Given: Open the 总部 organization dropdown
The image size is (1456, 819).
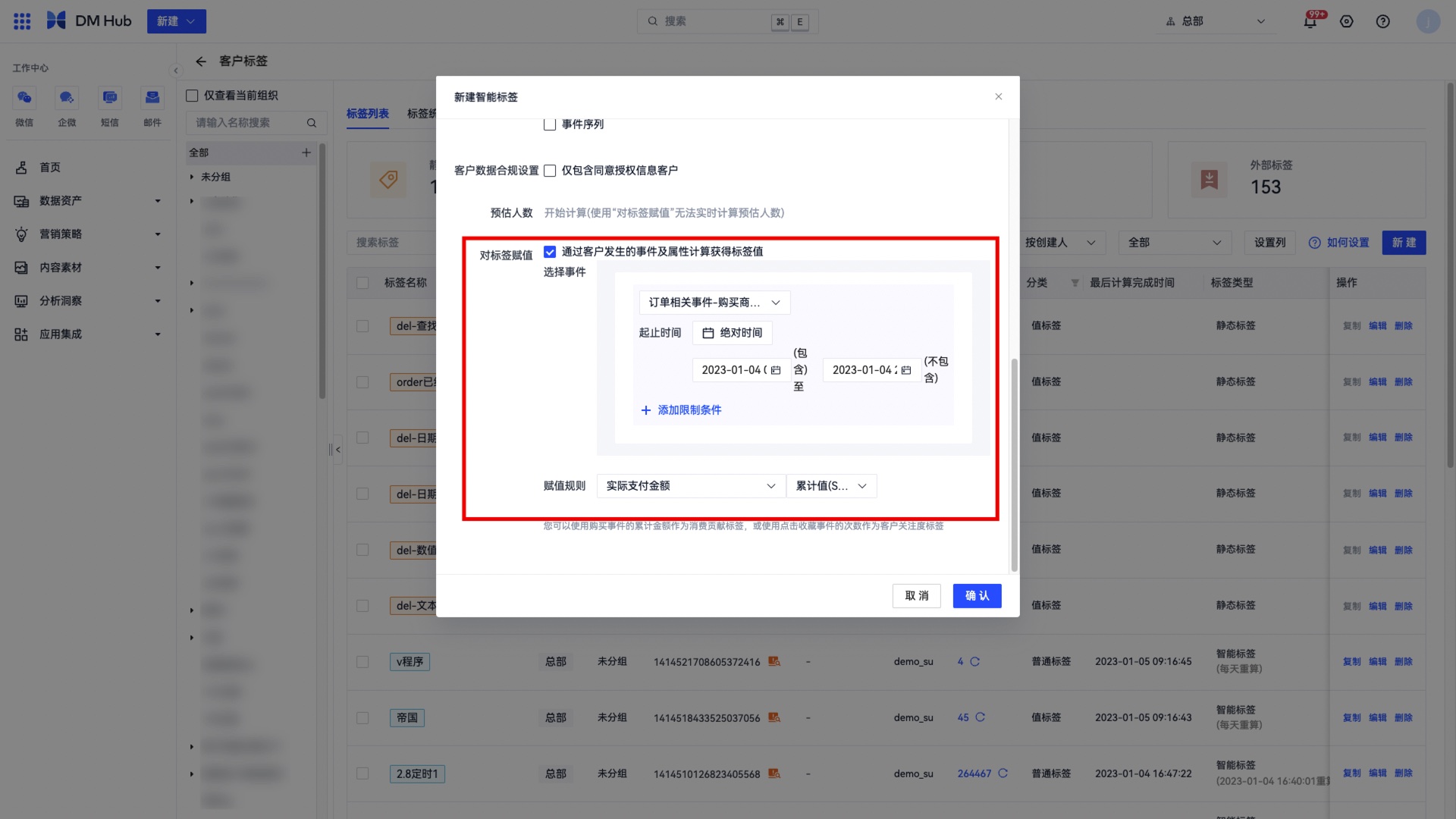Looking at the screenshot, I should click(1216, 21).
